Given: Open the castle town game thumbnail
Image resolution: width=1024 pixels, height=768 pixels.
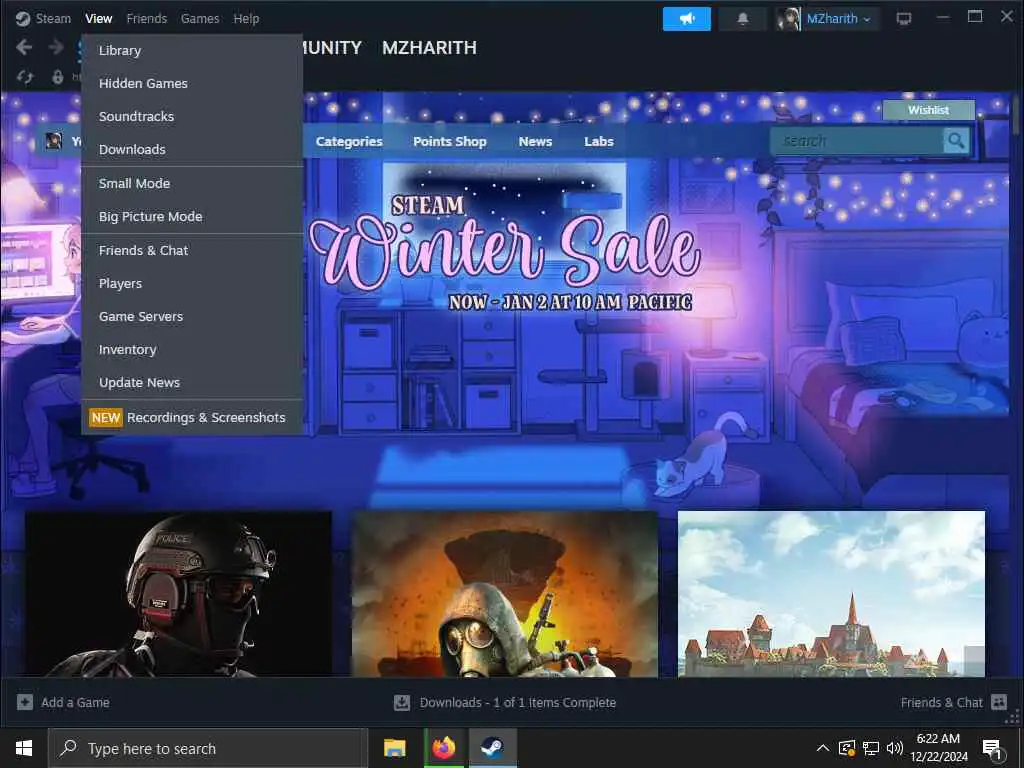Looking at the screenshot, I should (831, 594).
